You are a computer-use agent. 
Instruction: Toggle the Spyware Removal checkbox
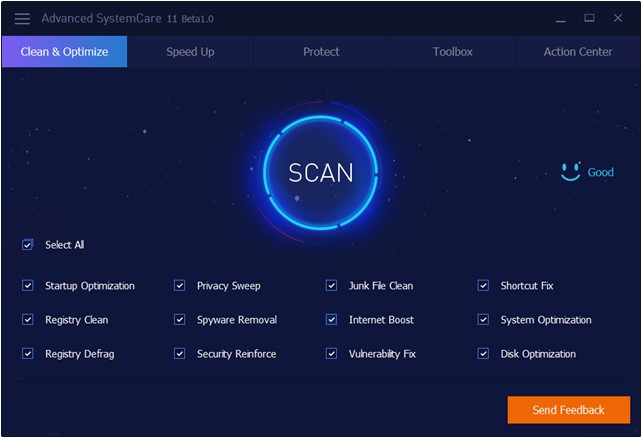coord(179,319)
